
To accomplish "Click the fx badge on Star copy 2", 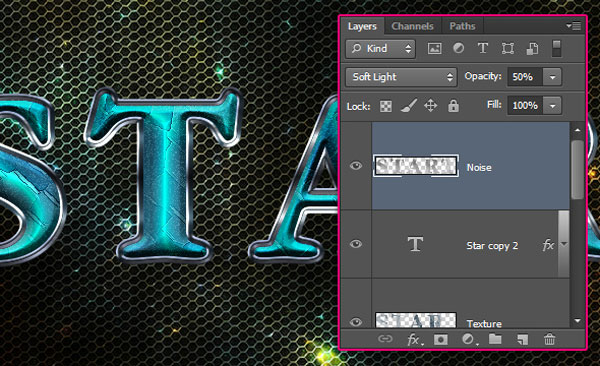I will 548,245.
